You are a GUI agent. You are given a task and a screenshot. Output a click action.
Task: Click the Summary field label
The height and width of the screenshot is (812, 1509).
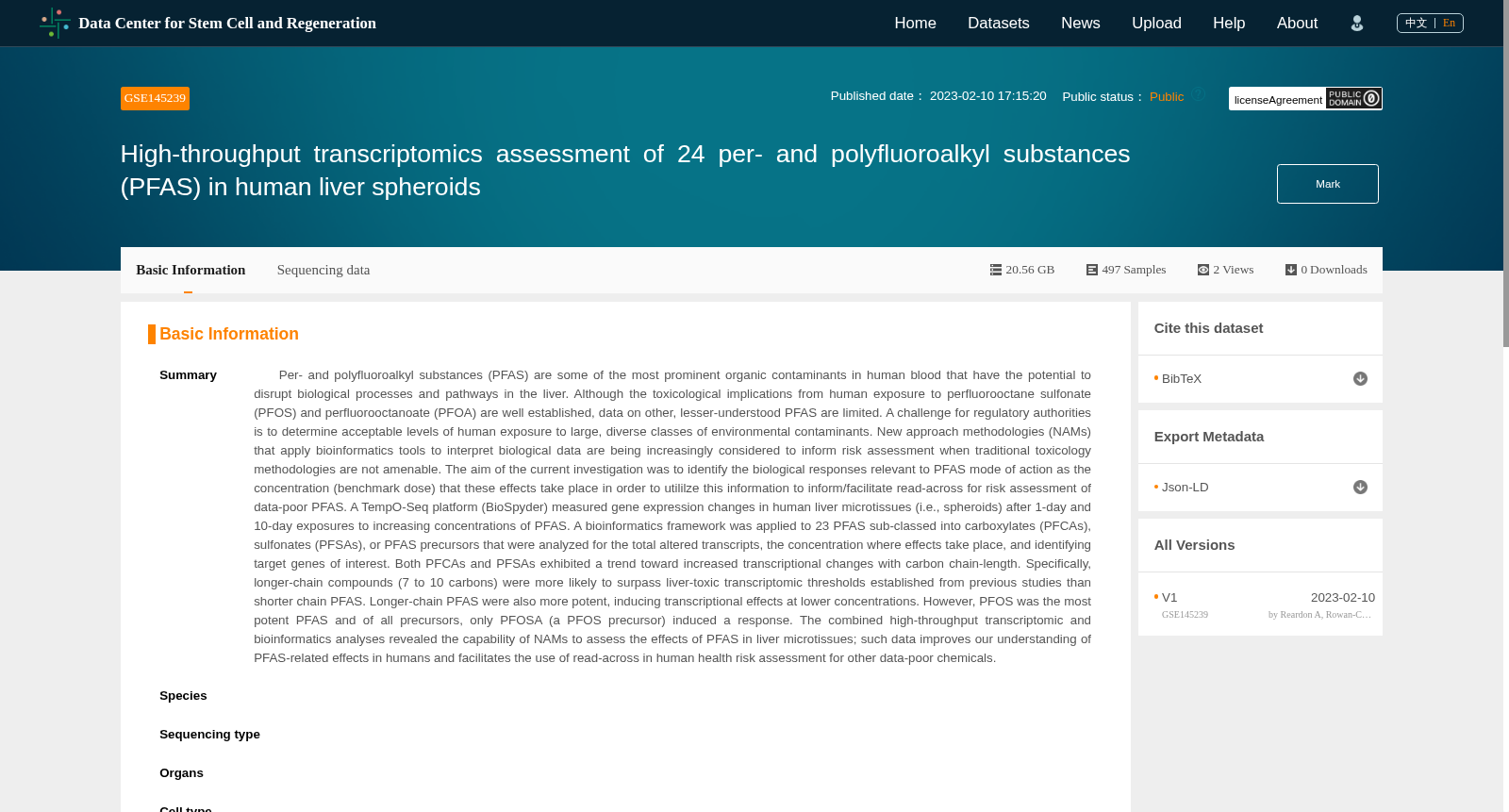[x=188, y=374]
